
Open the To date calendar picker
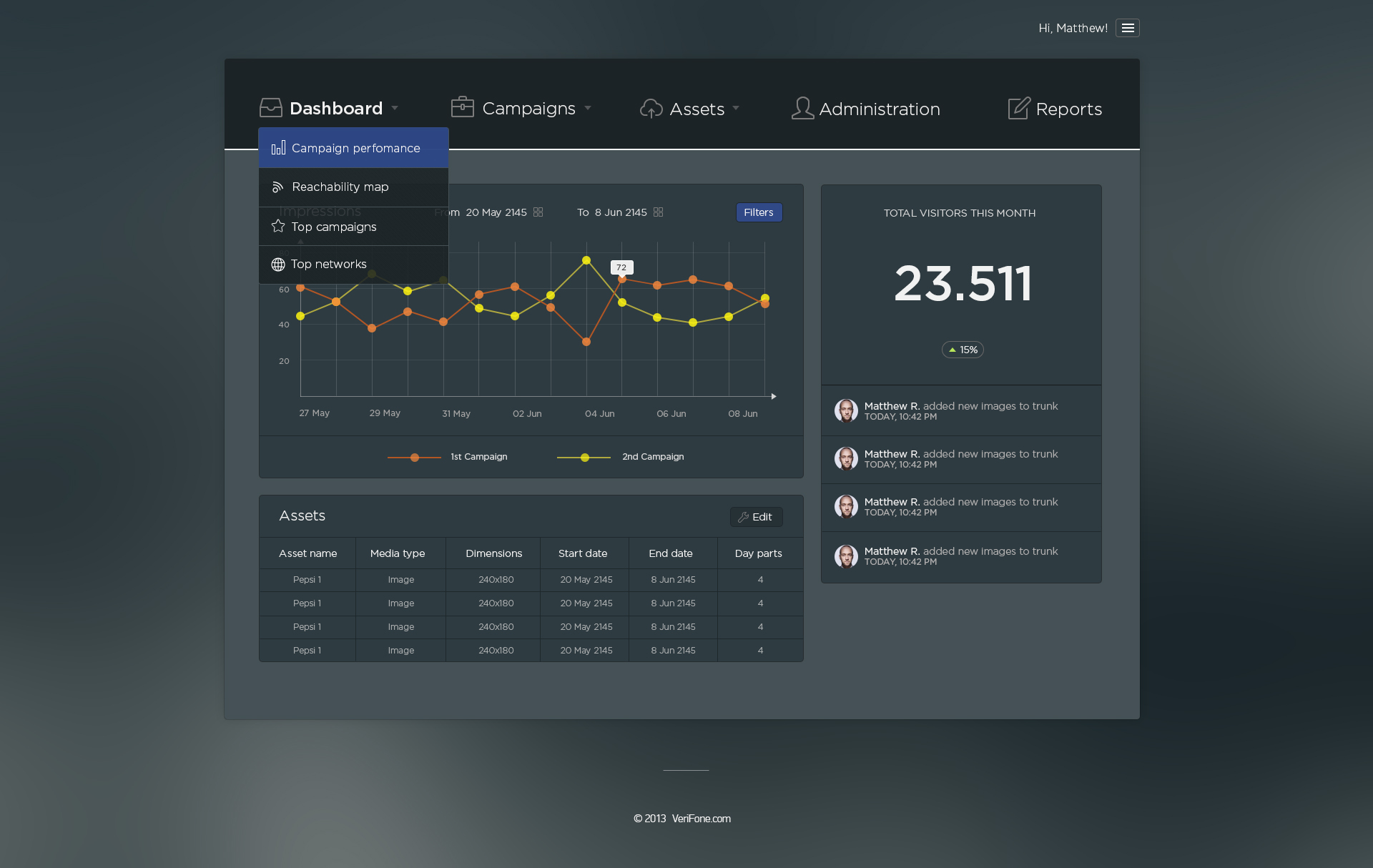[658, 212]
